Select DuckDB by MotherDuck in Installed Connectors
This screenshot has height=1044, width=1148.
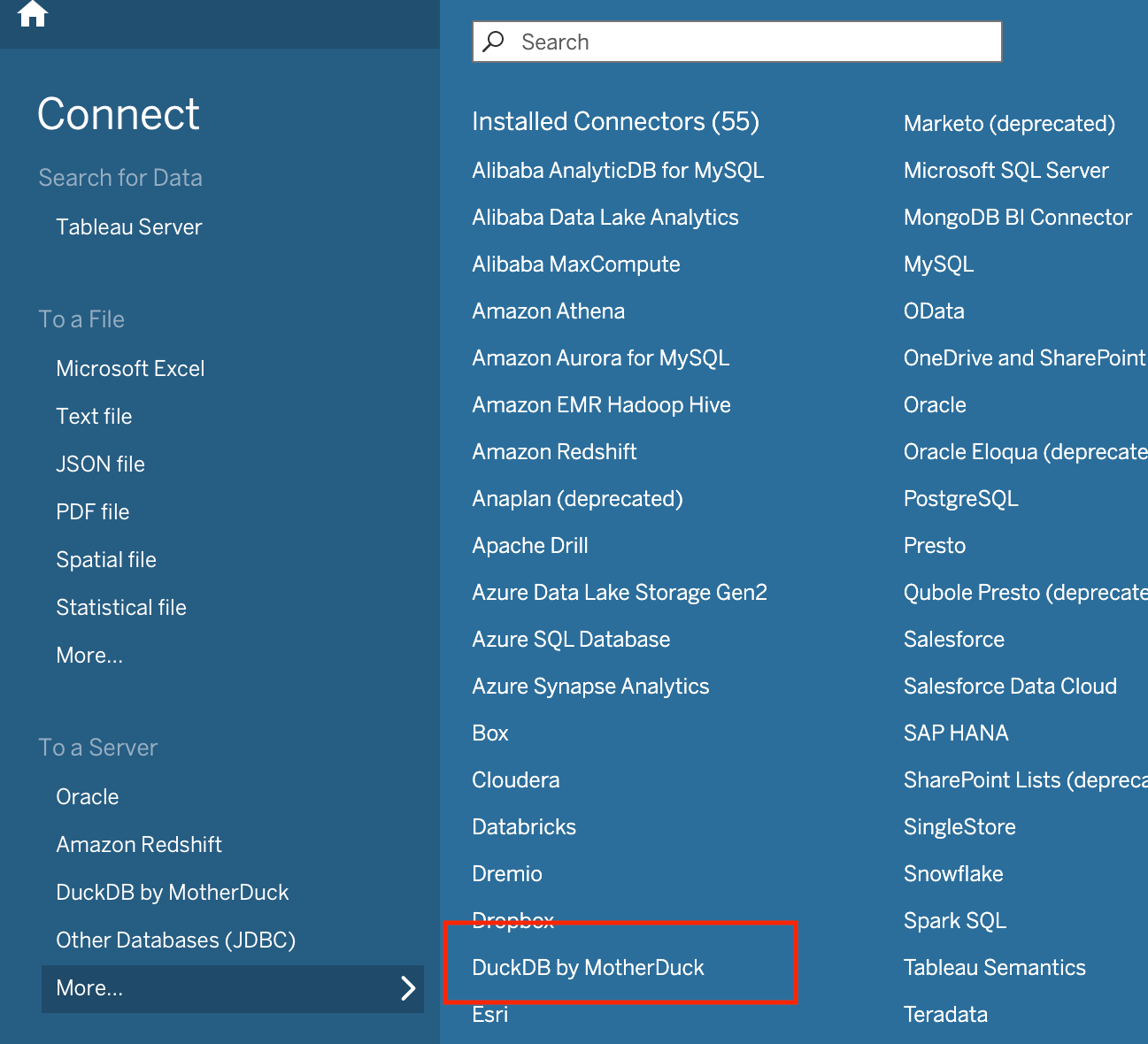(x=589, y=968)
